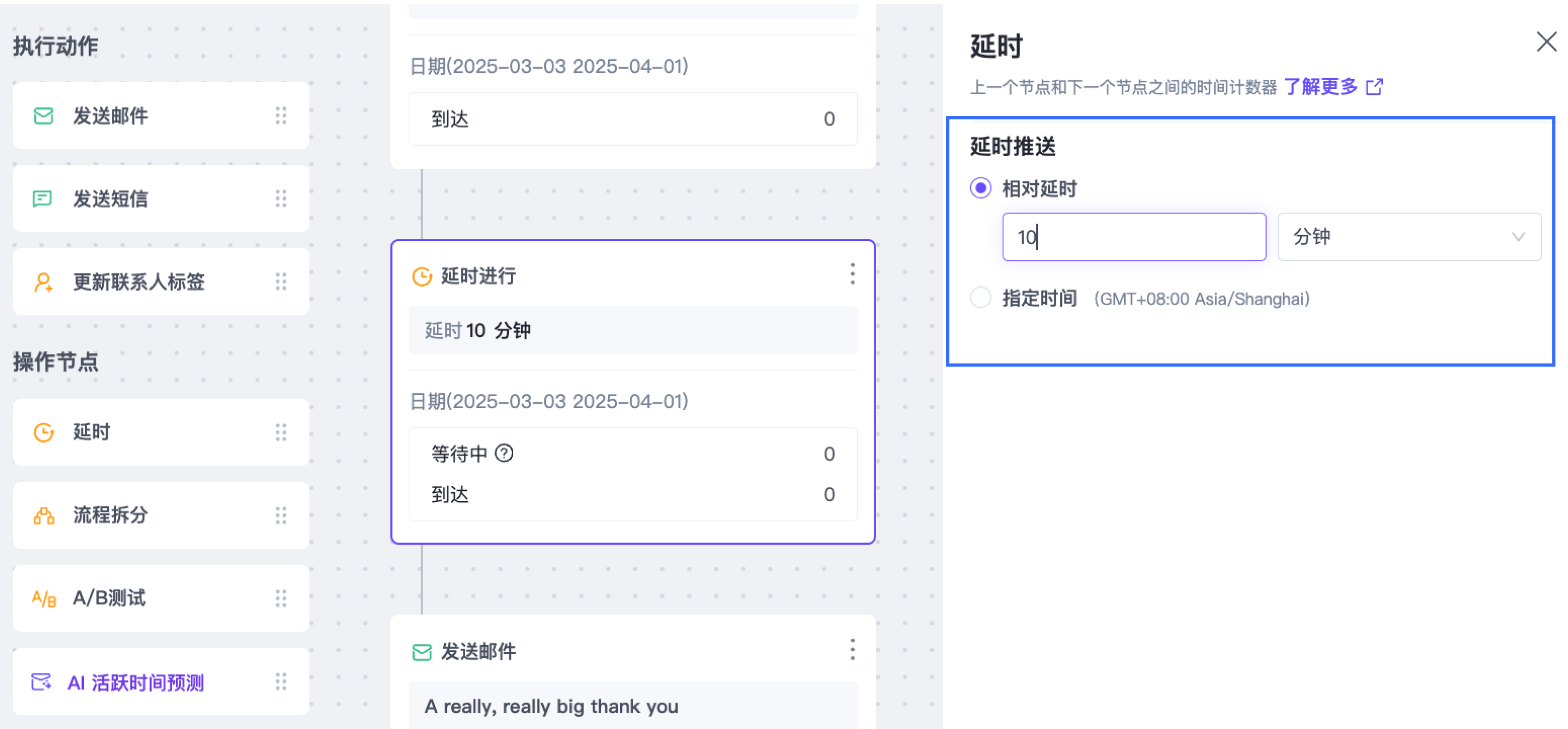Select the 指定时间 radio button
This screenshot has height=729, width=1568.
pyautogui.click(x=981, y=298)
